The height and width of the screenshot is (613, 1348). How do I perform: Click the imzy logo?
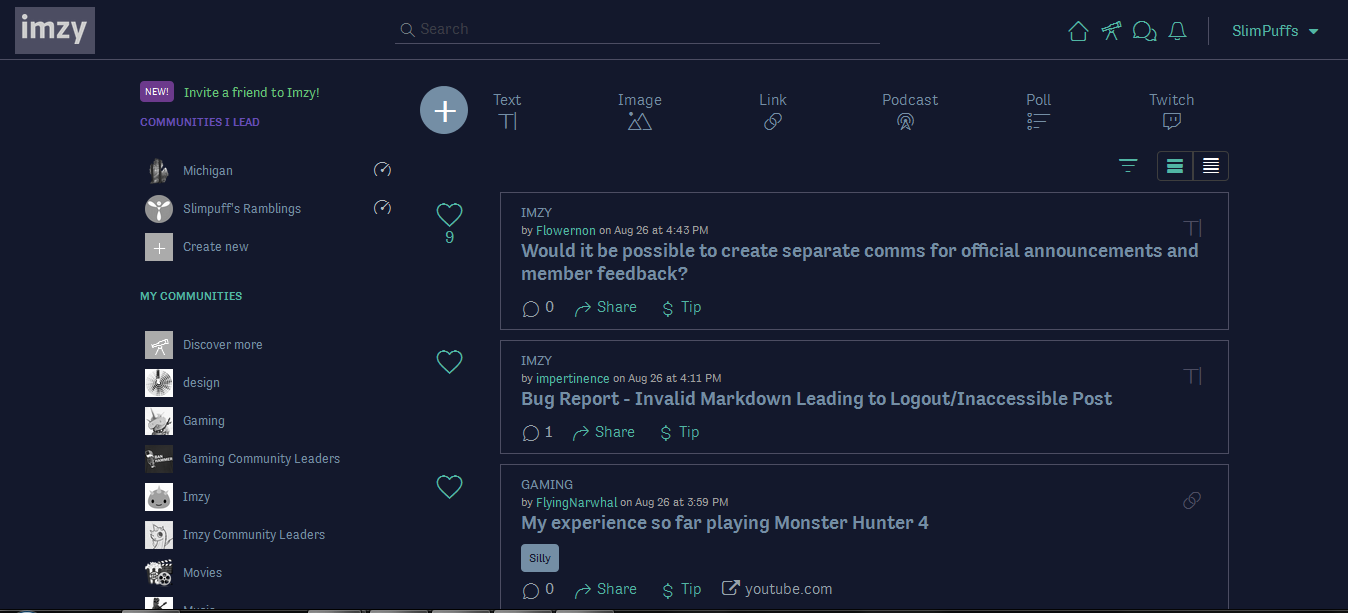click(55, 30)
